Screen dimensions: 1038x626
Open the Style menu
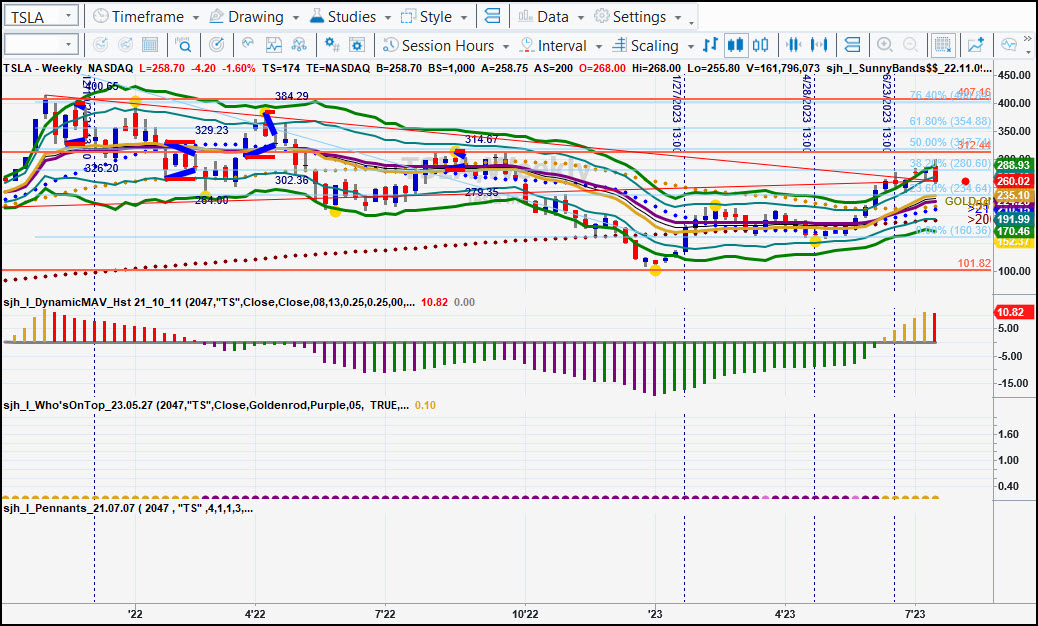[x=435, y=17]
